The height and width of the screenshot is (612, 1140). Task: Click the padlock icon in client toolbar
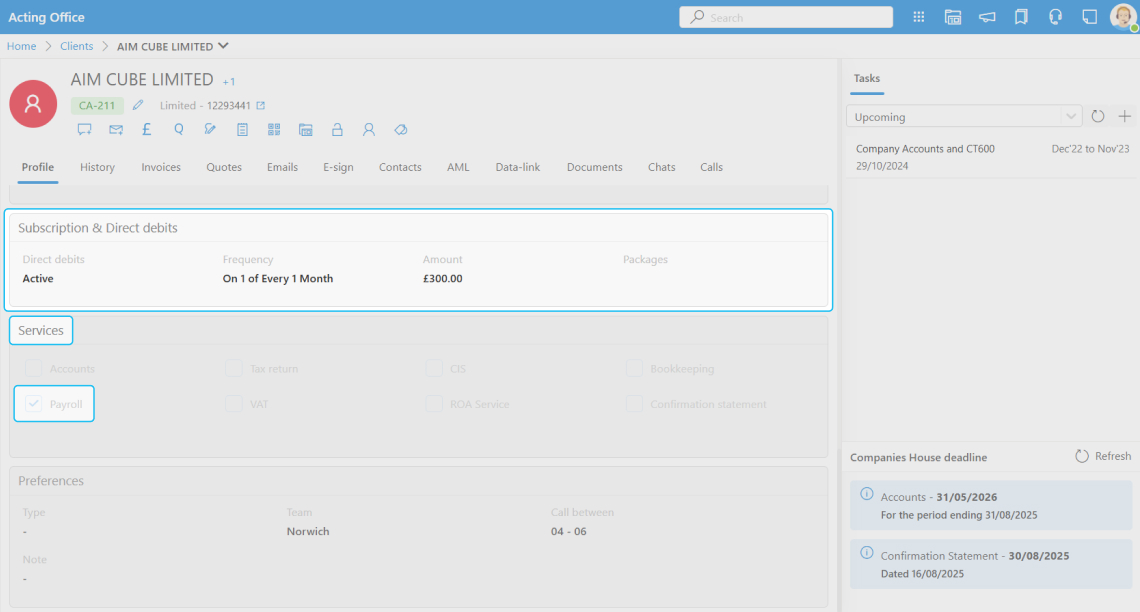(337, 129)
